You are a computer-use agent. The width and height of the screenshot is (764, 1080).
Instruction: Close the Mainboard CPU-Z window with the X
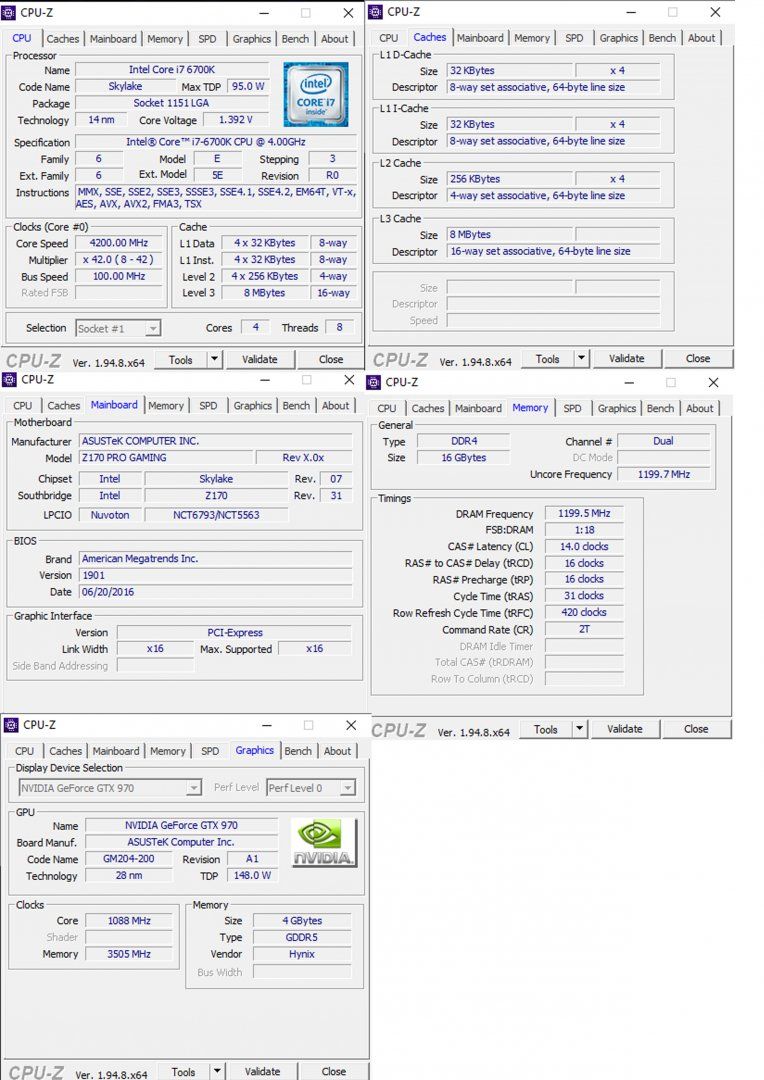(349, 380)
